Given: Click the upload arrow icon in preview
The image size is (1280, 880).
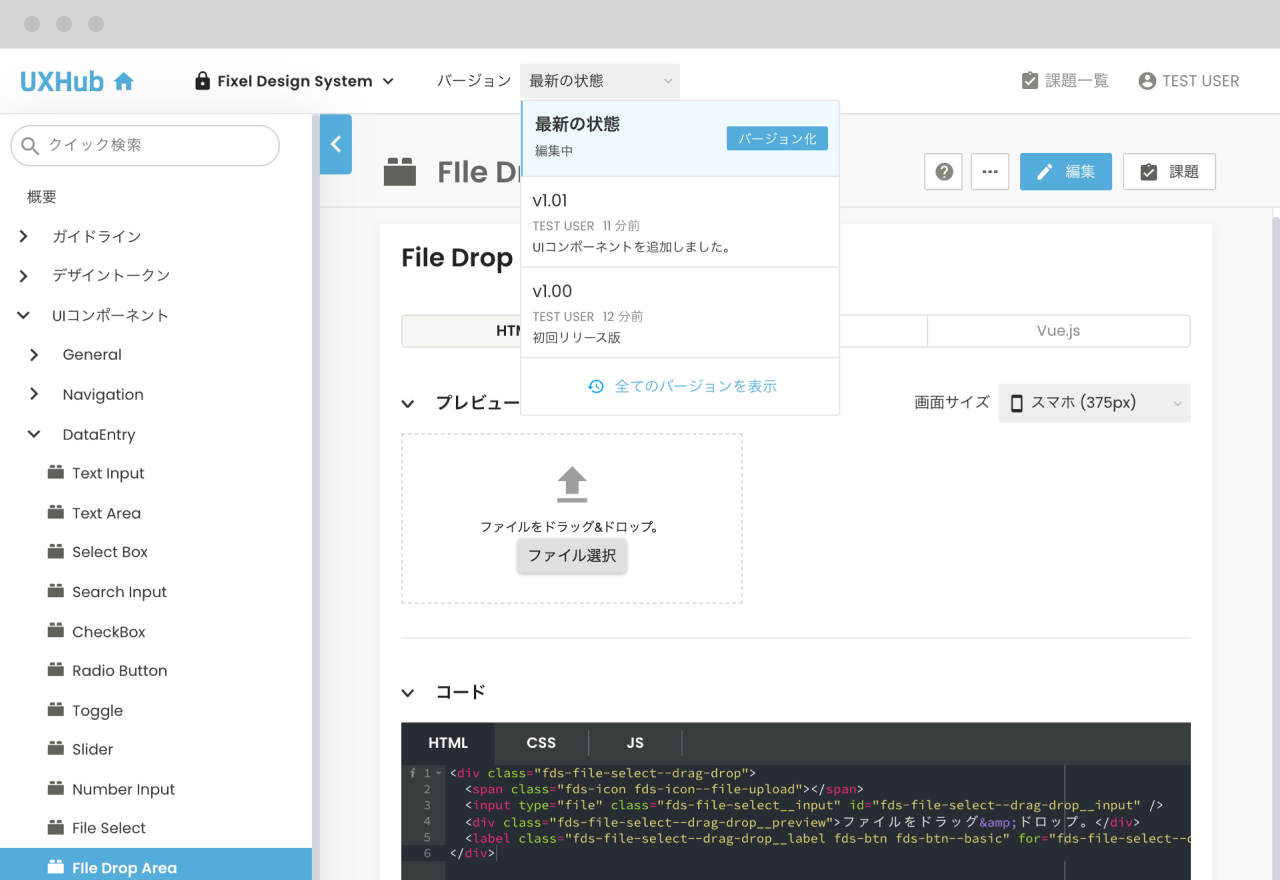Looking at the screenshot, I should click(x=572, y=484).
